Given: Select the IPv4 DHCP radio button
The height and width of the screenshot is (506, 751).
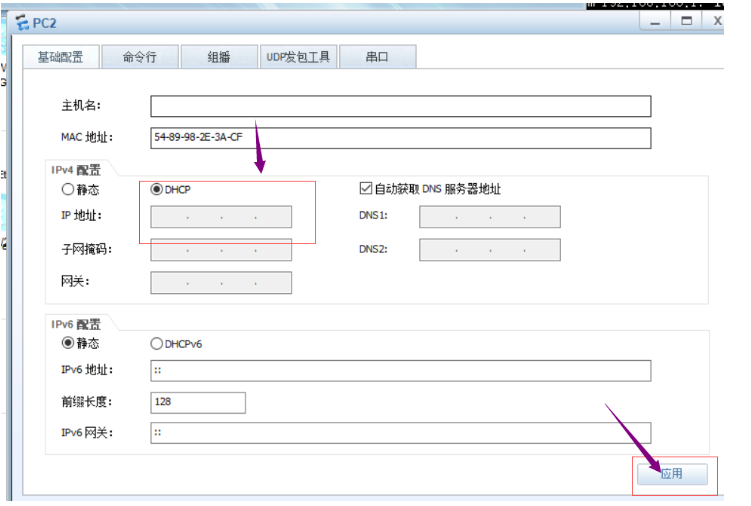Looking at the screenshot, I should coord(157,189).
